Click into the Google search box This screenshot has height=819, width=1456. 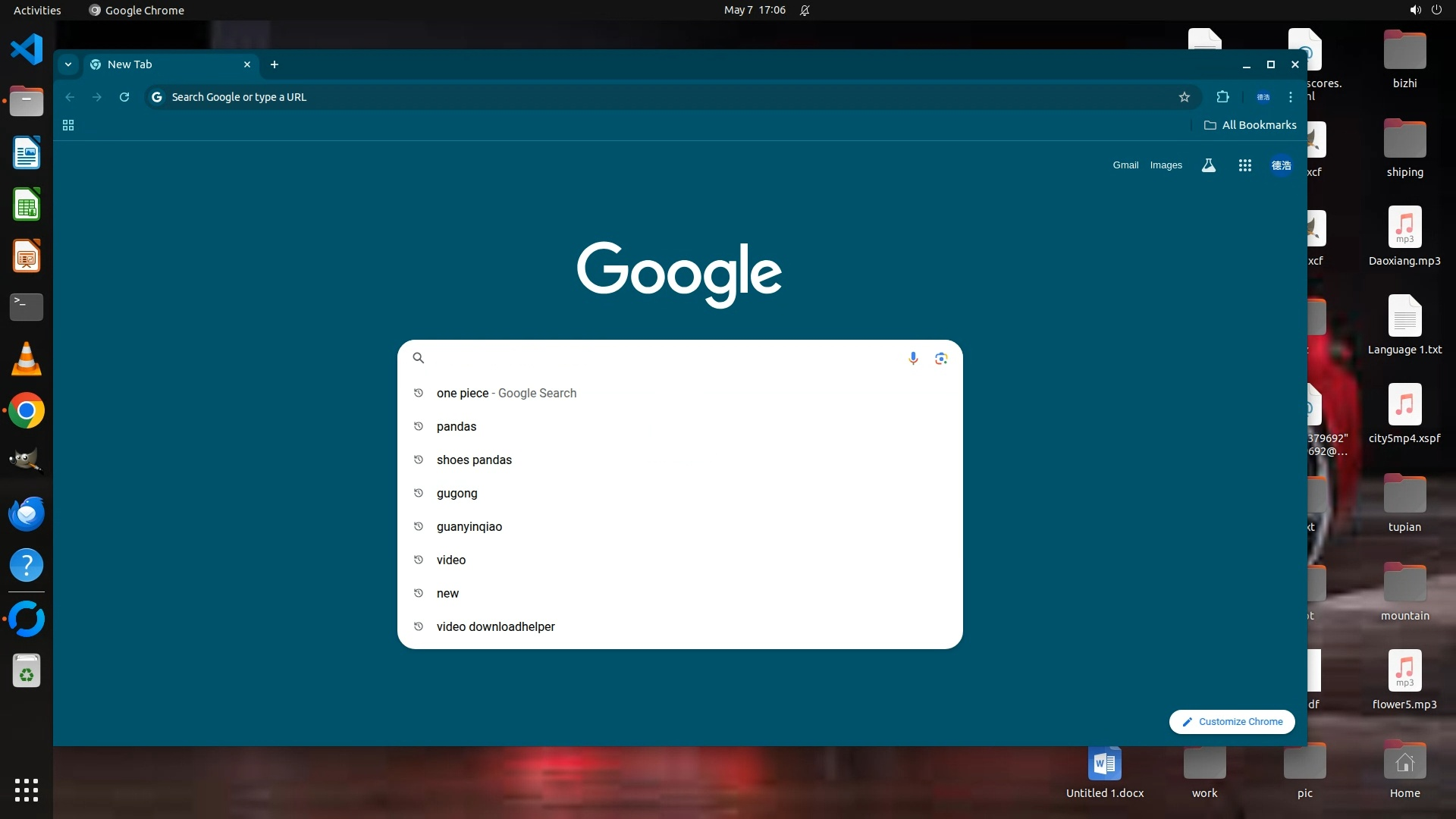click(660, 358)
